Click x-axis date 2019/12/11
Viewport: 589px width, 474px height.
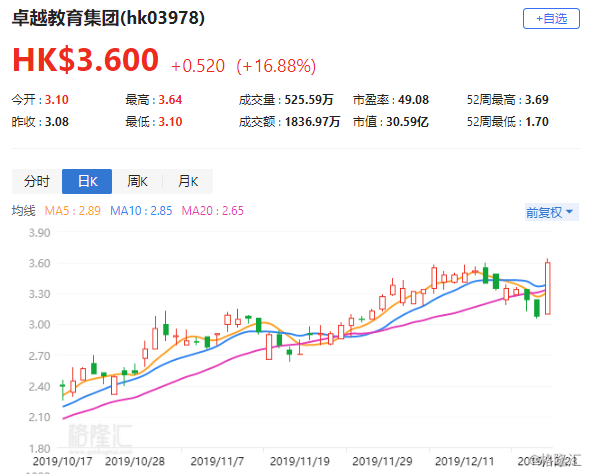tap(464, 461)
